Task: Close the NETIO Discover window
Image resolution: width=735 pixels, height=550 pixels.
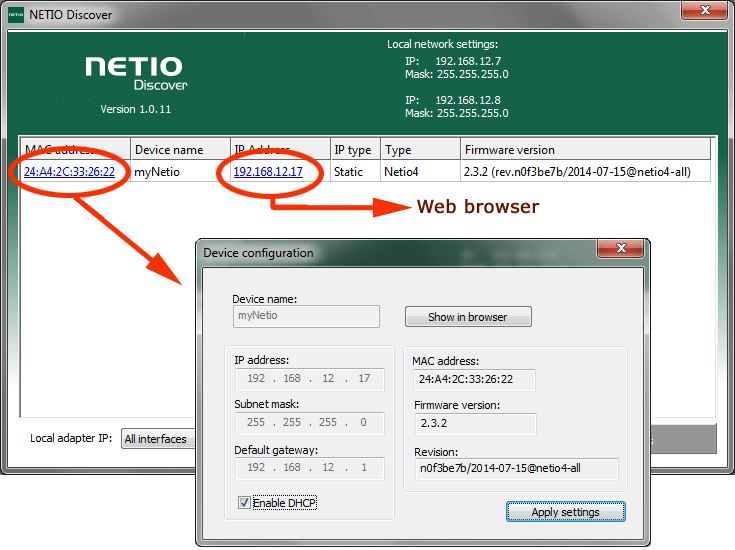Action: (x=705, y=10)
